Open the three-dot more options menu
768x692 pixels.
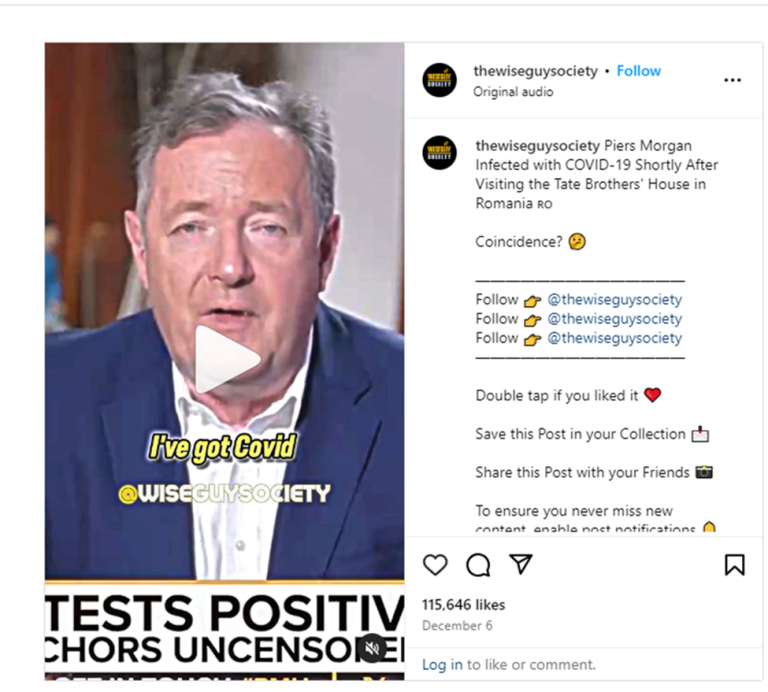733,80
